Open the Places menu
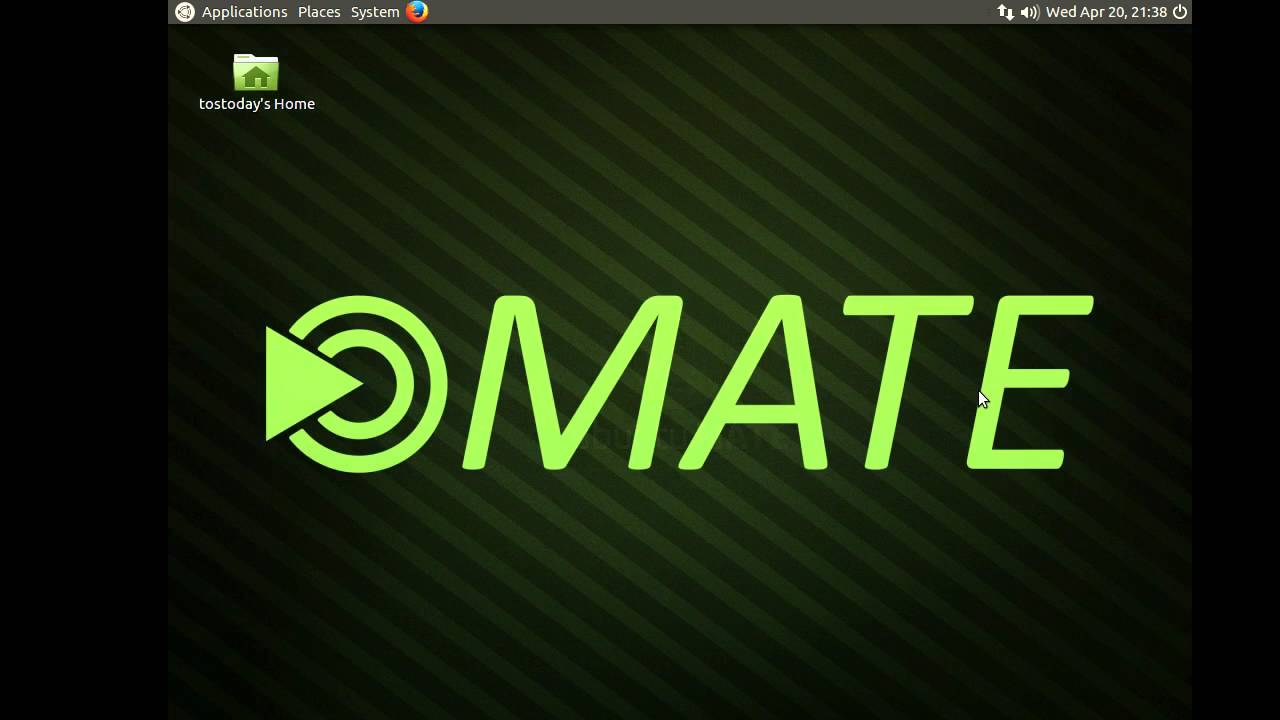Image resolution: width=1280 pixels, height=720 pixels. [319, 12]
